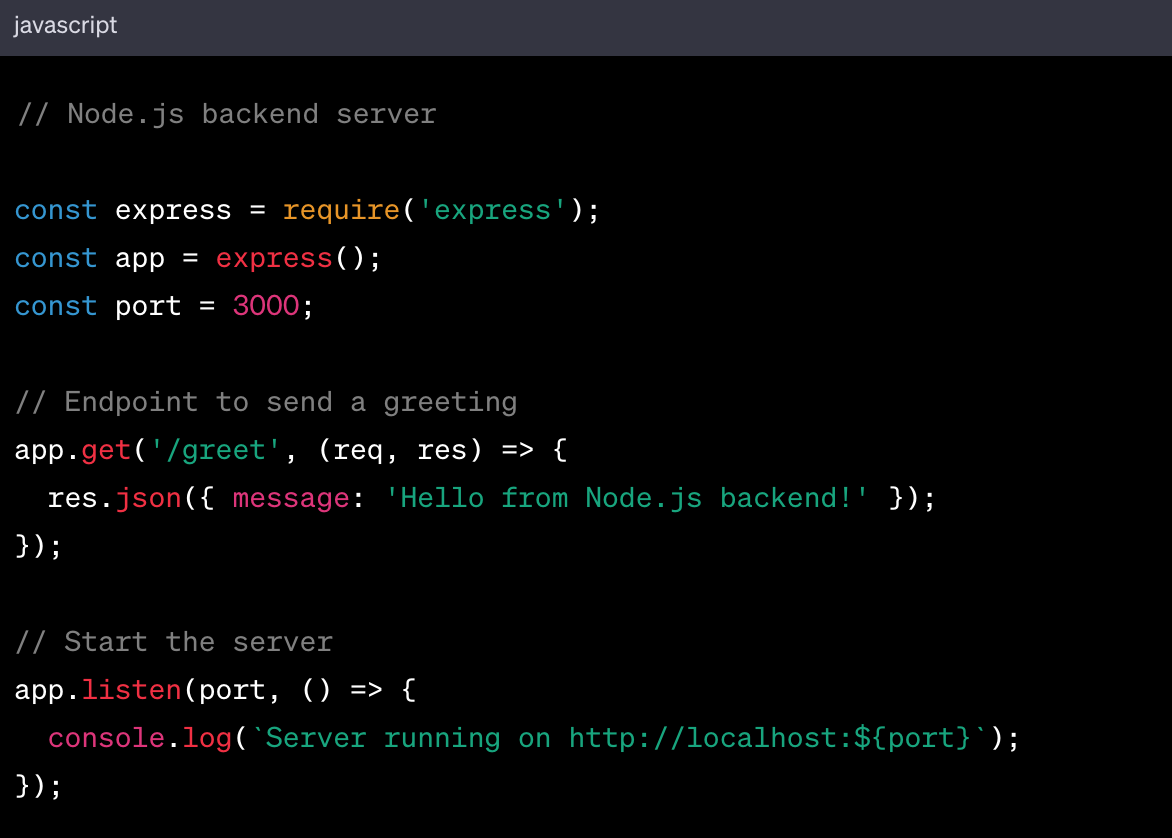Select the app.listen method name
This screenshot has width=1172, height=838.
click(x=130, y=690)
